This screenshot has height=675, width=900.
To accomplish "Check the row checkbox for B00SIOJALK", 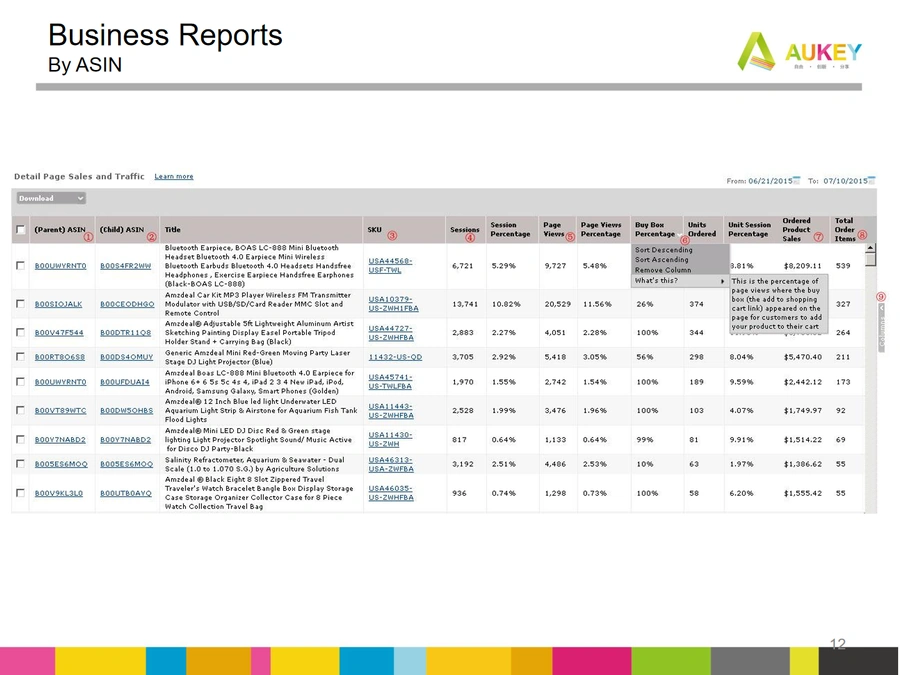I will 21,303.
